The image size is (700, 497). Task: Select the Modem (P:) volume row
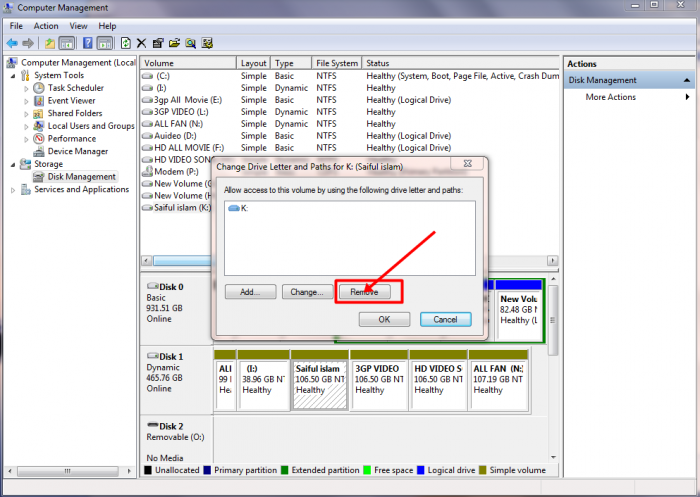click(x=176, y=171)
